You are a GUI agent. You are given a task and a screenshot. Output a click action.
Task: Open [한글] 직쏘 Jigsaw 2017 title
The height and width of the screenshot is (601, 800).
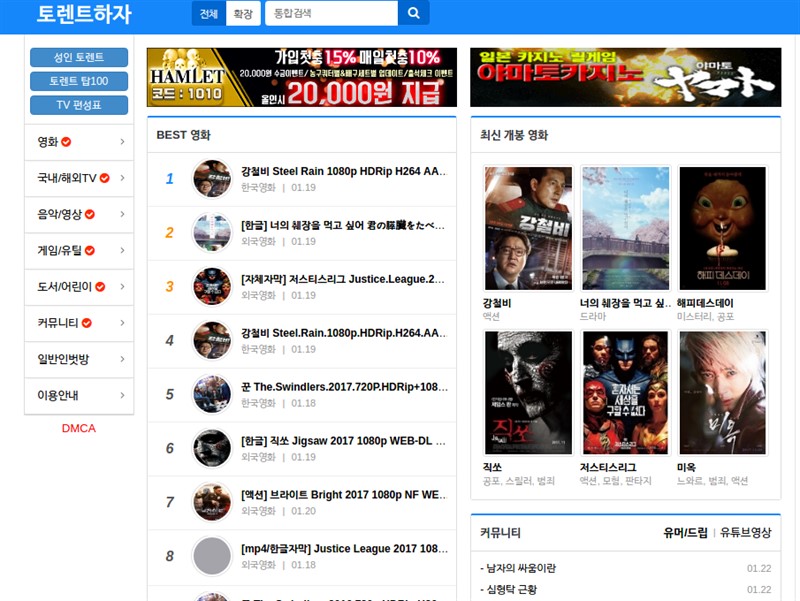point(343,441)
